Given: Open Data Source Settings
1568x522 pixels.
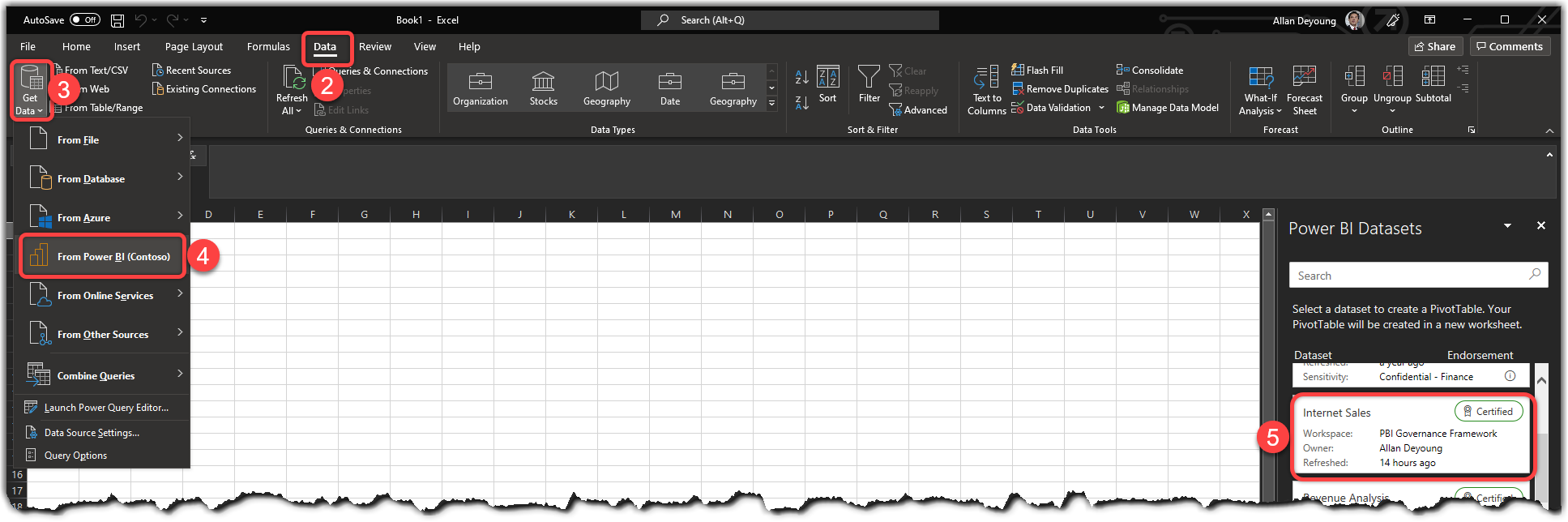Looking at the screenshot, I should 103,433.
